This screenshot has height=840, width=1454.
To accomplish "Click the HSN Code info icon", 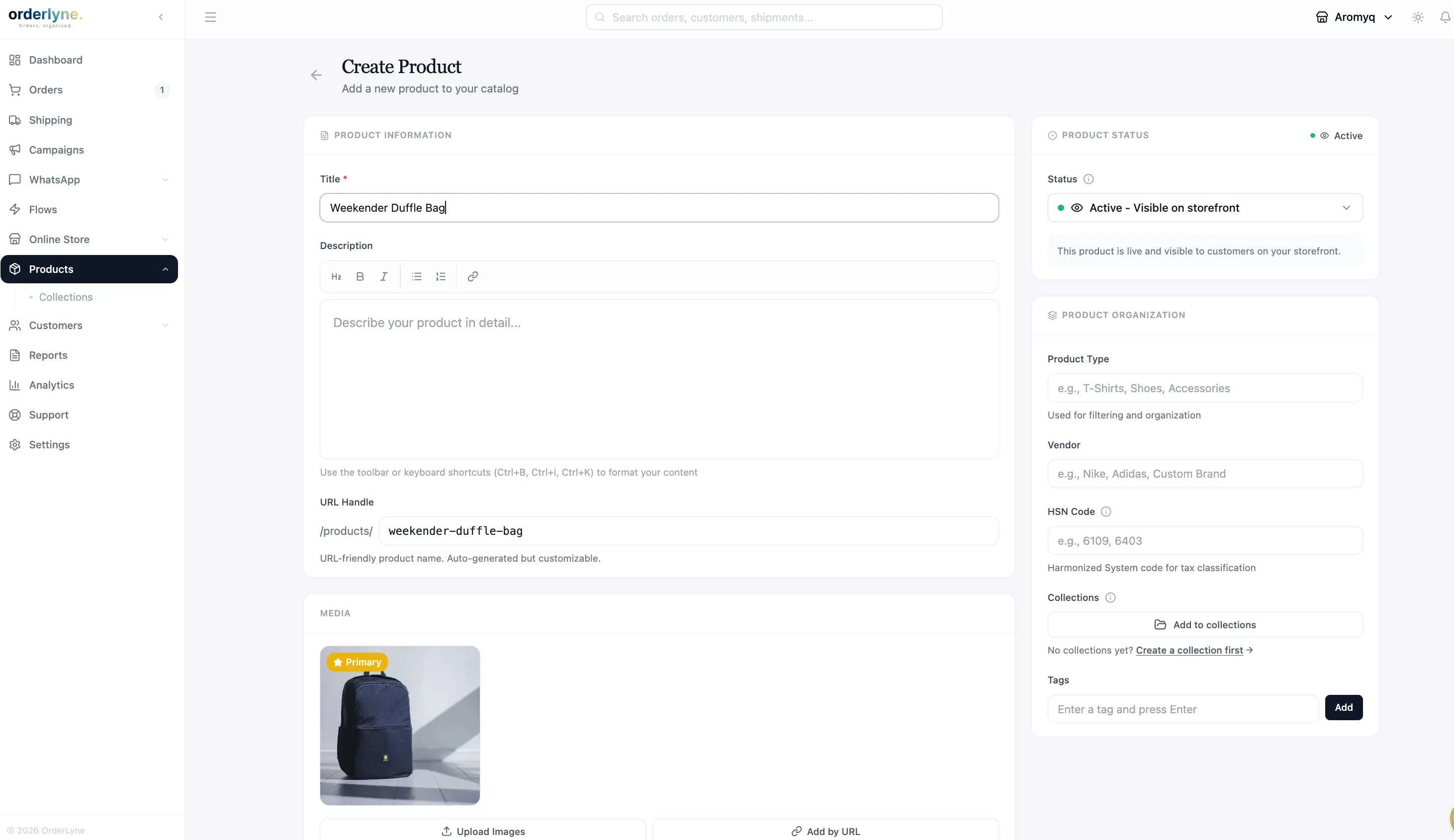I will click(x=1106, y=512).
